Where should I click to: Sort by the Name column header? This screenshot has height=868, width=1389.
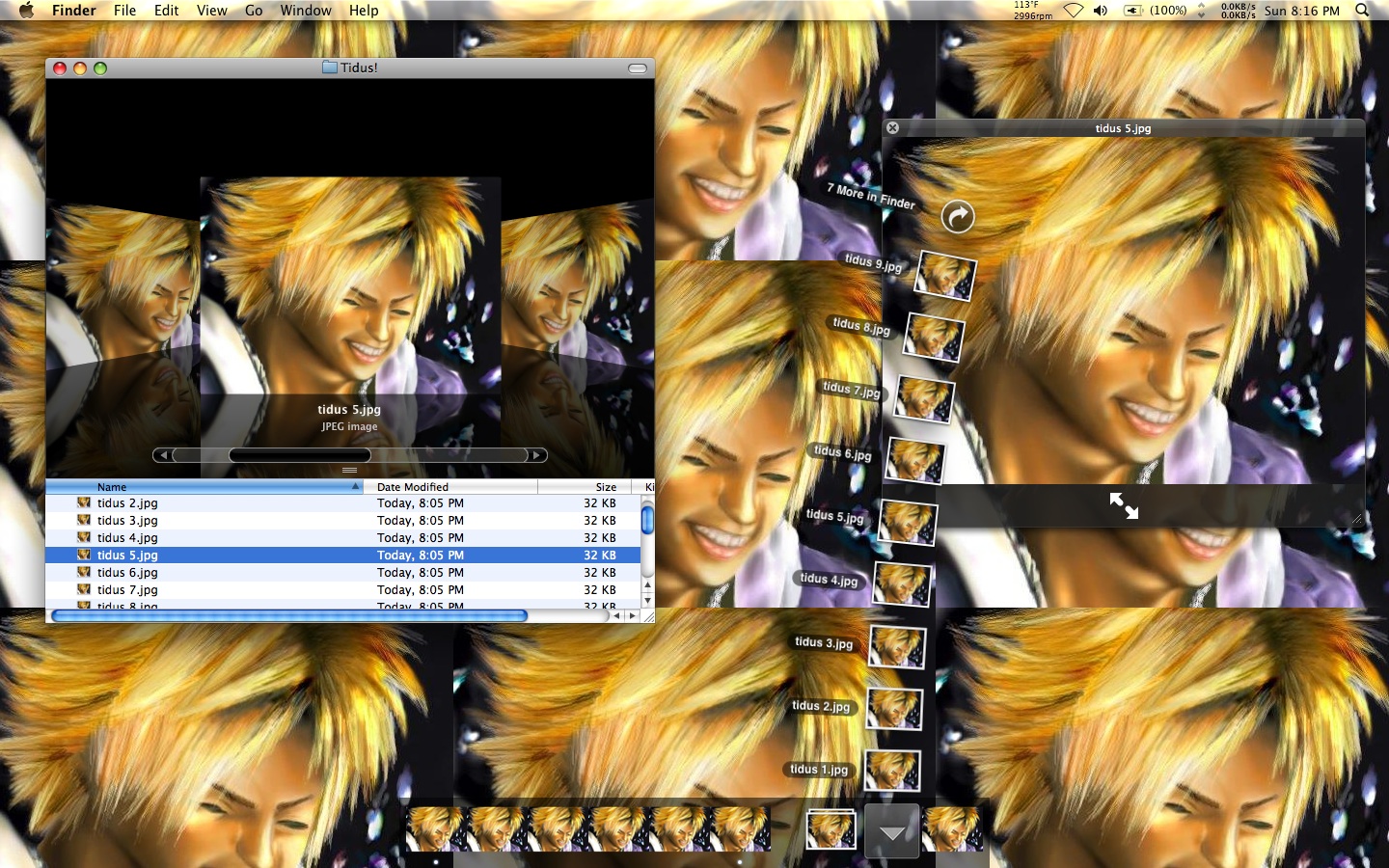pyautogui.click(x=204, y=487)
